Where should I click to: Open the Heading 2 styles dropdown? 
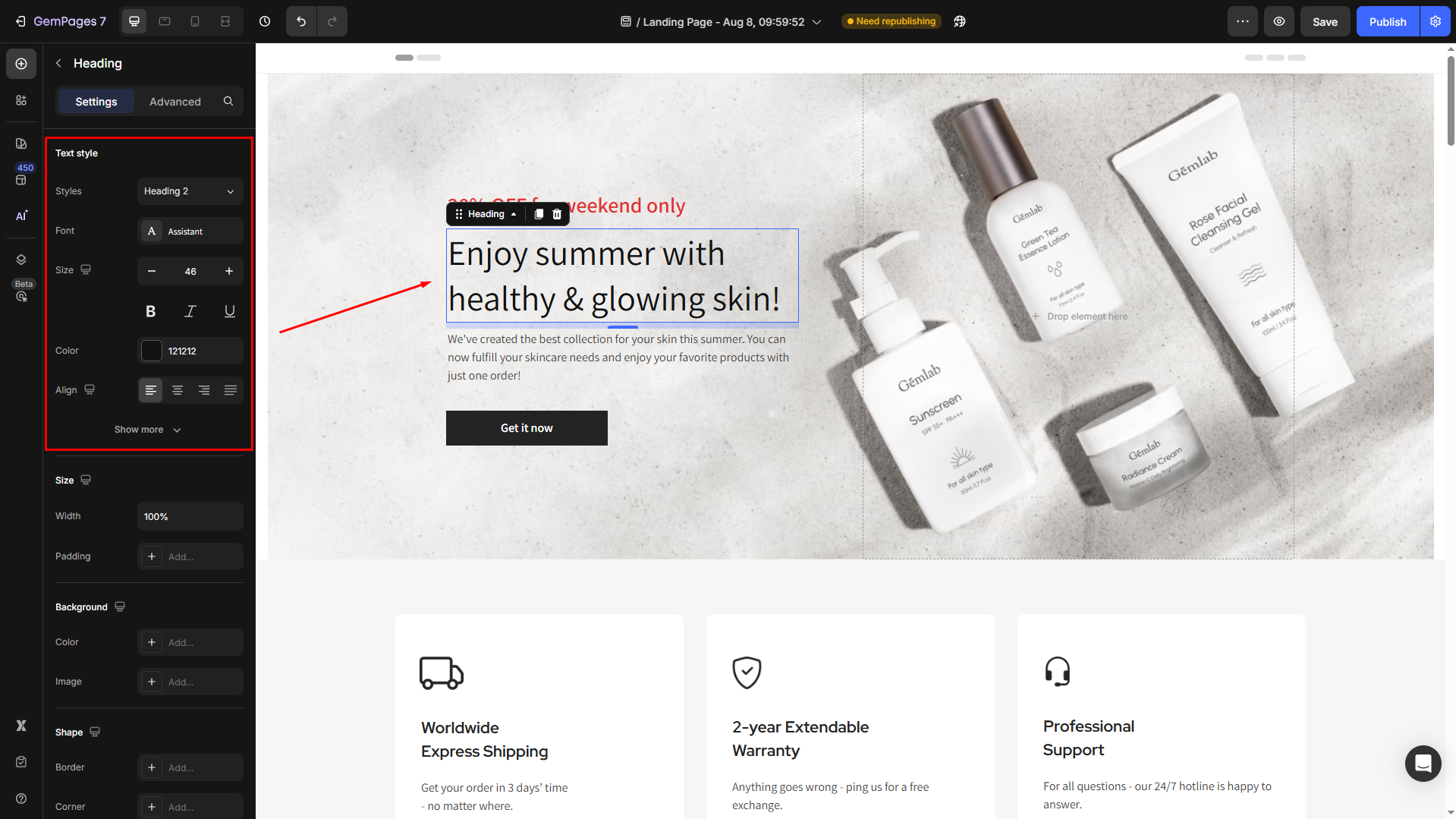(x=190, y=191)
